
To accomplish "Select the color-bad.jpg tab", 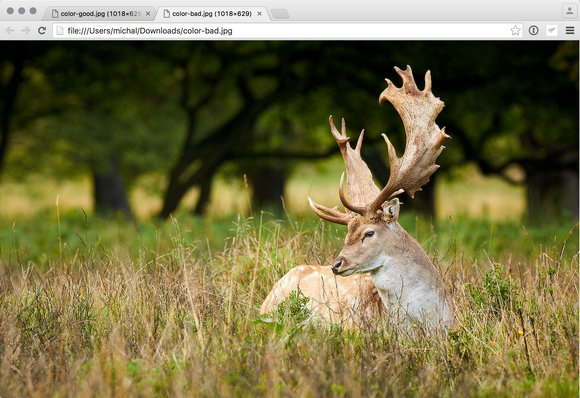I will 213,14.
